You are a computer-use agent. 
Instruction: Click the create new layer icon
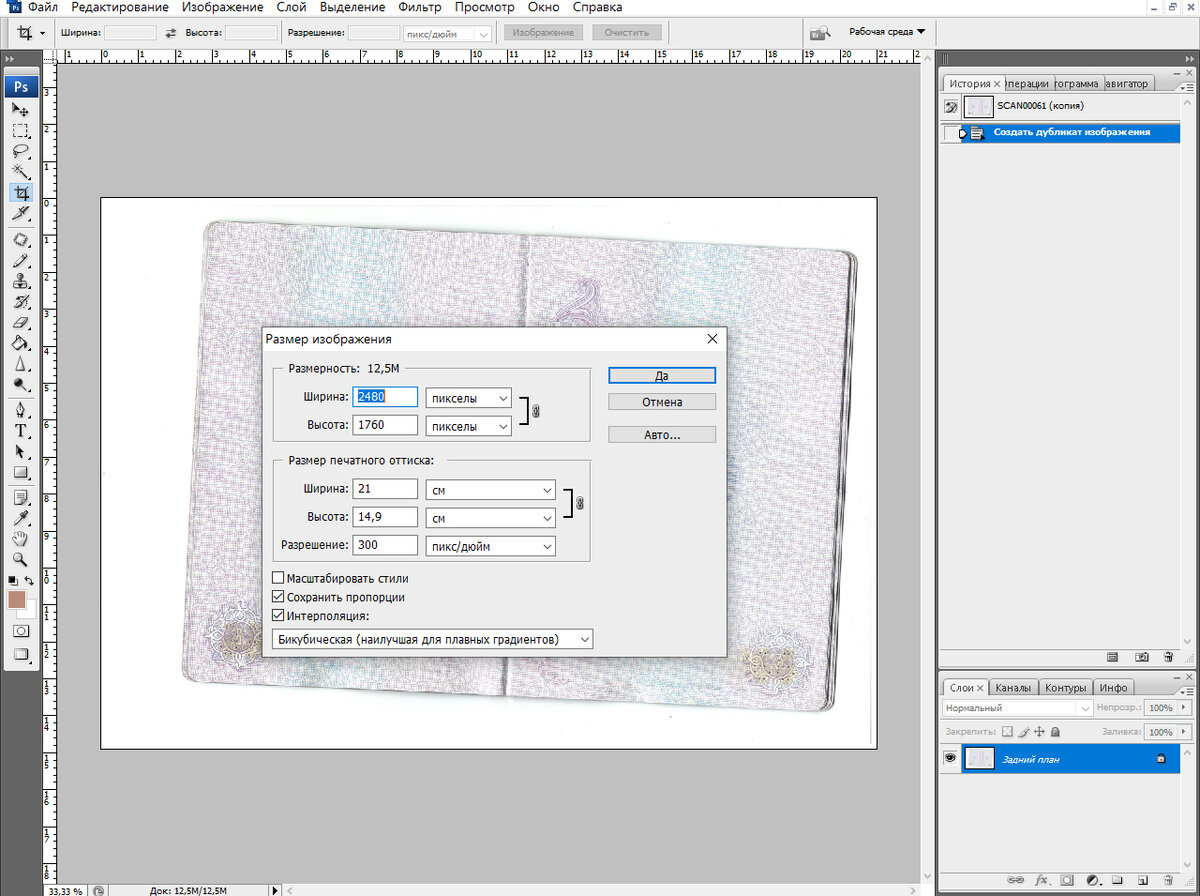[x=1142, y=881]
